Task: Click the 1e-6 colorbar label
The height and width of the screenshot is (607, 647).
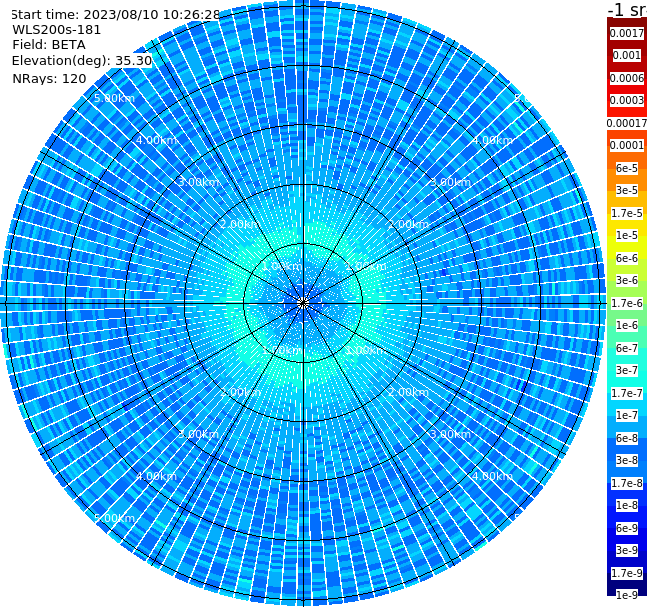Action: click(x=627, y=325)
